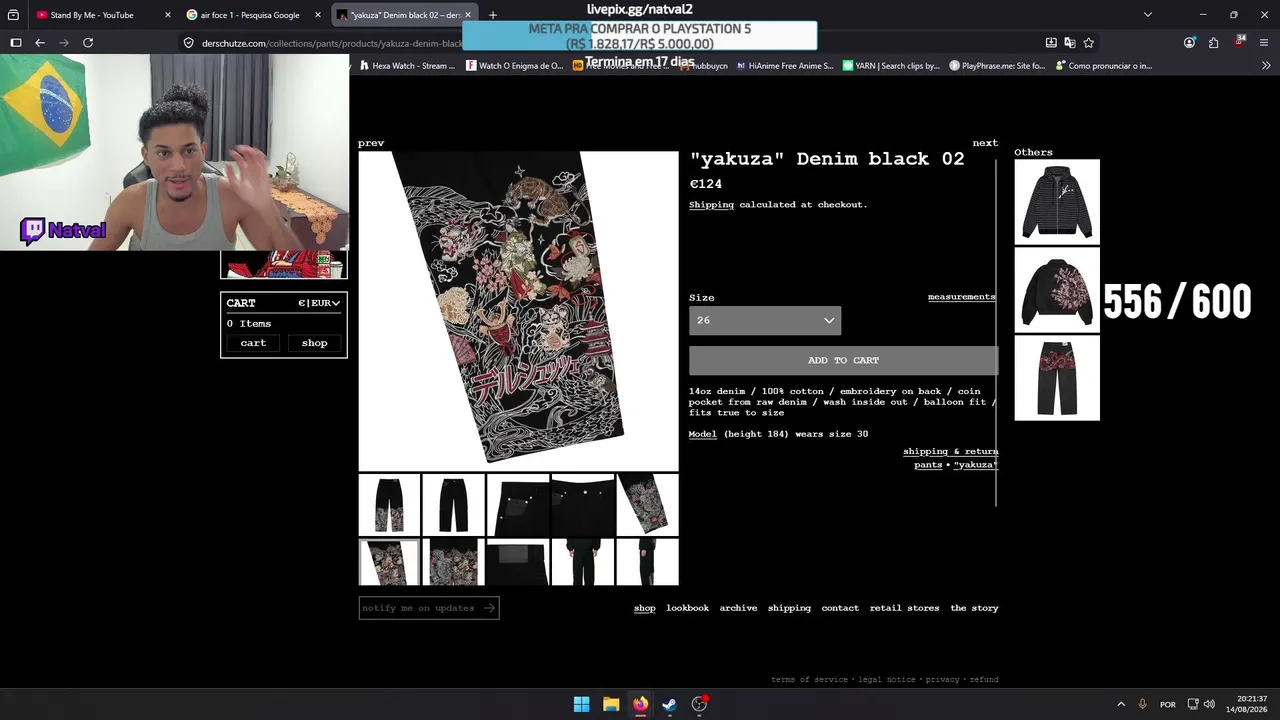Click the volume speaker tray icon
This screenshot has width=1280, height=720.
pos(1209,704)
